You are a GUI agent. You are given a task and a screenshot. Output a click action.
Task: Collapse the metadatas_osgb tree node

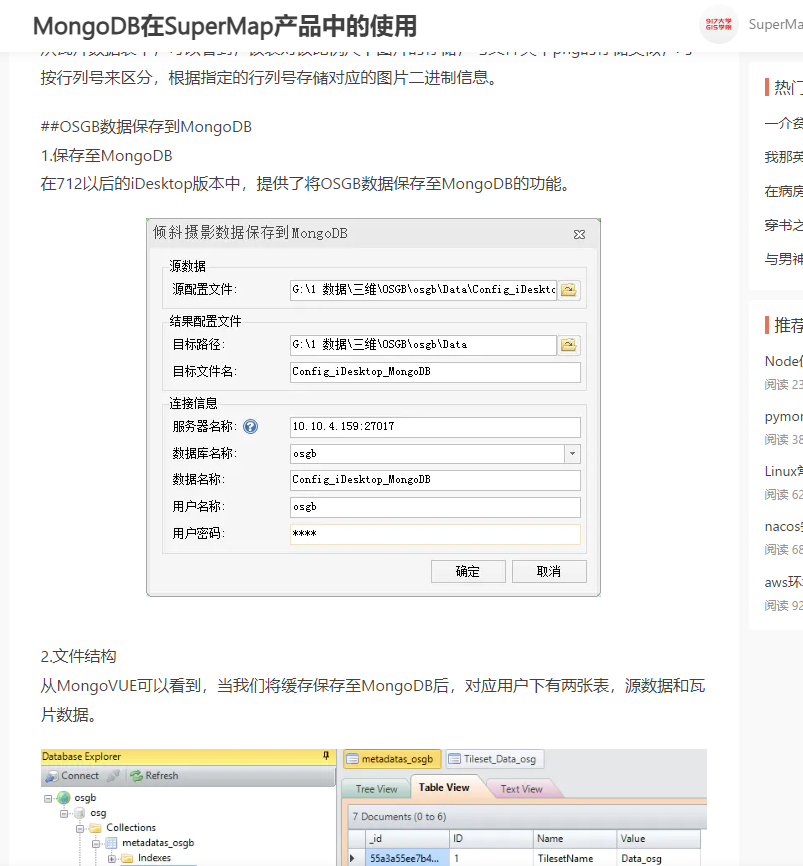(x=96, y=843)
